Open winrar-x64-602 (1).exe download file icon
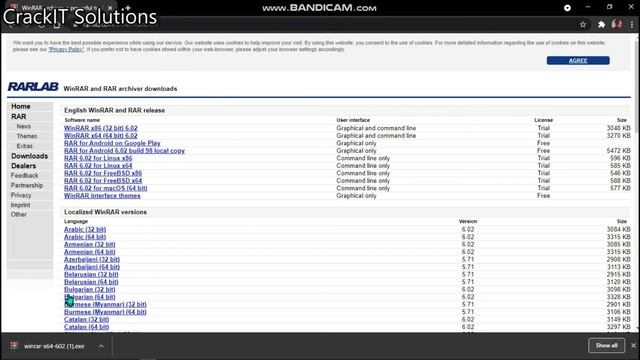This screenshot has width=640, height=360. point(14,346)
